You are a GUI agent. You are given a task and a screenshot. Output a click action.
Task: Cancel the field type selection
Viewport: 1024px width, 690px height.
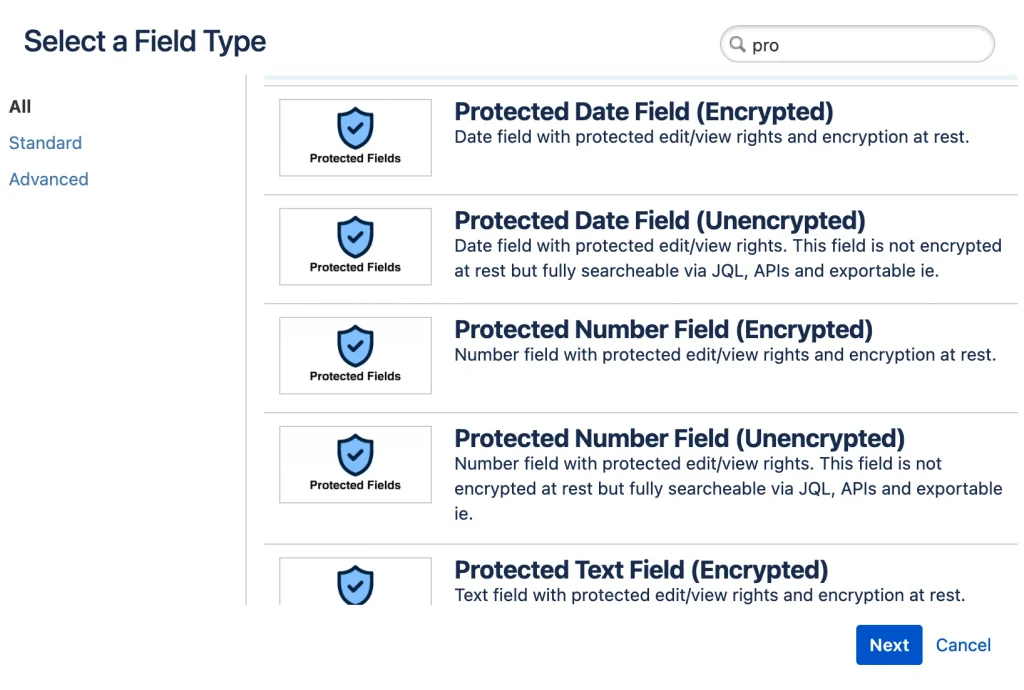point(963,645)
